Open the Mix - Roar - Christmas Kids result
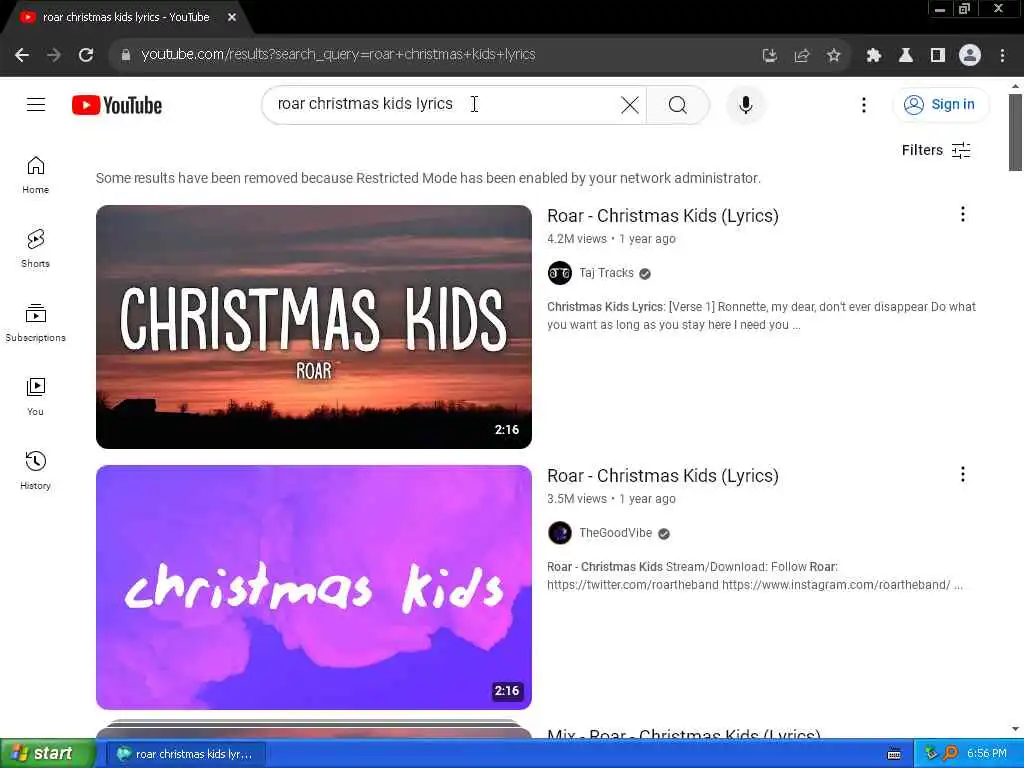Screen dimensions: 1024x768 point(684,733)
